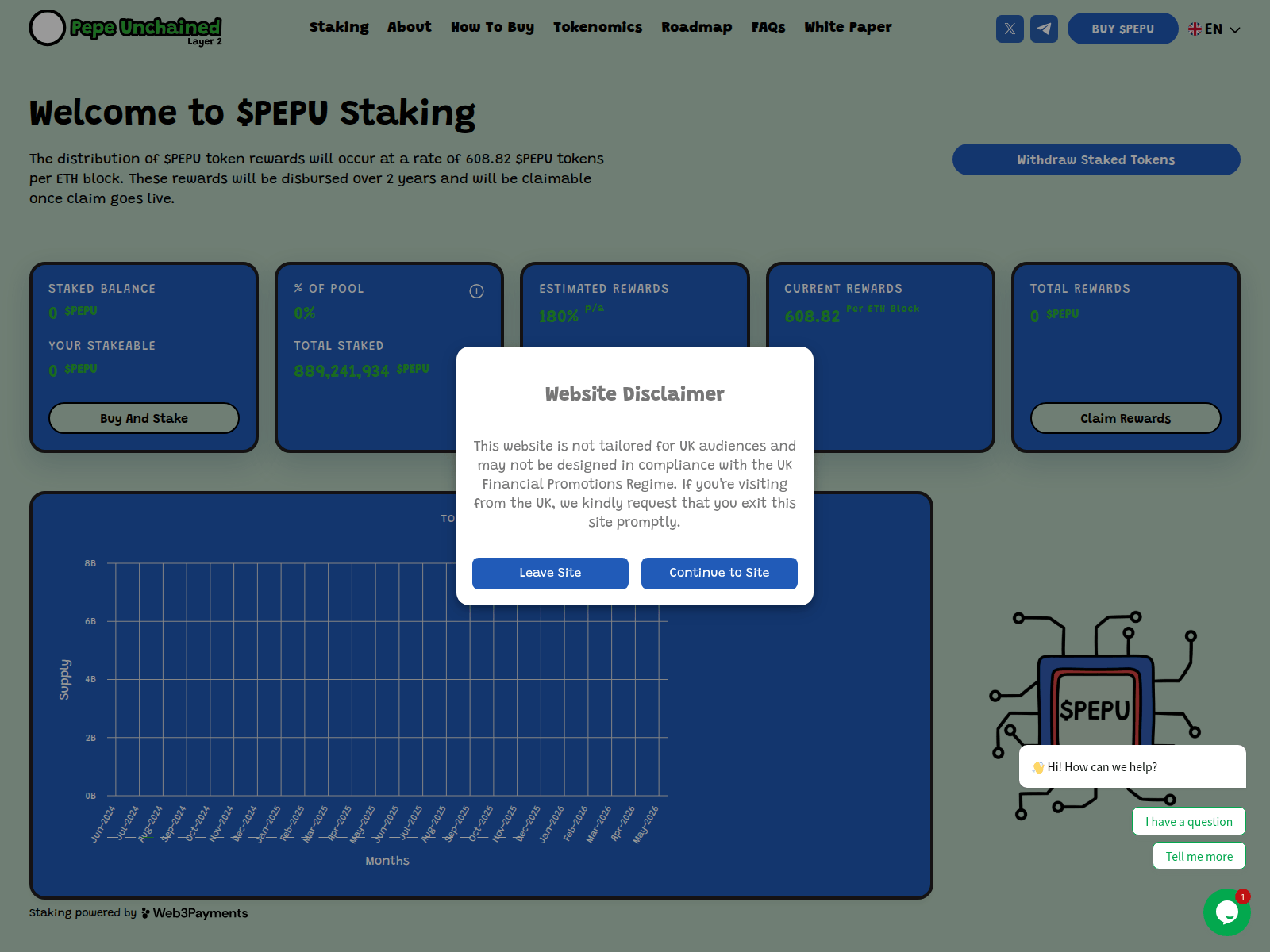Select 'Tell me more' chat reply
This screenshot has width=1270, height=952.
[1199, 856]
